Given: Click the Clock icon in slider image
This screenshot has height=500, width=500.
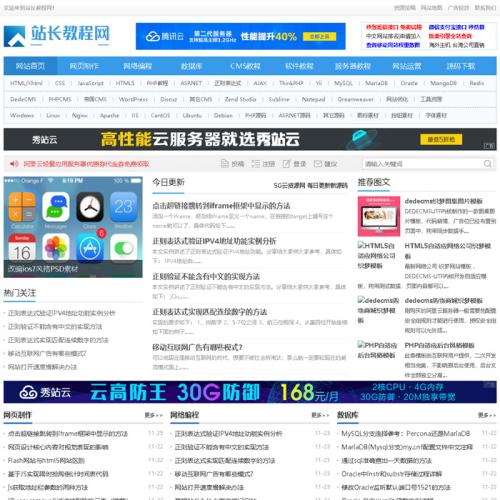Looking at the screenshot, I should click(90, 207).
